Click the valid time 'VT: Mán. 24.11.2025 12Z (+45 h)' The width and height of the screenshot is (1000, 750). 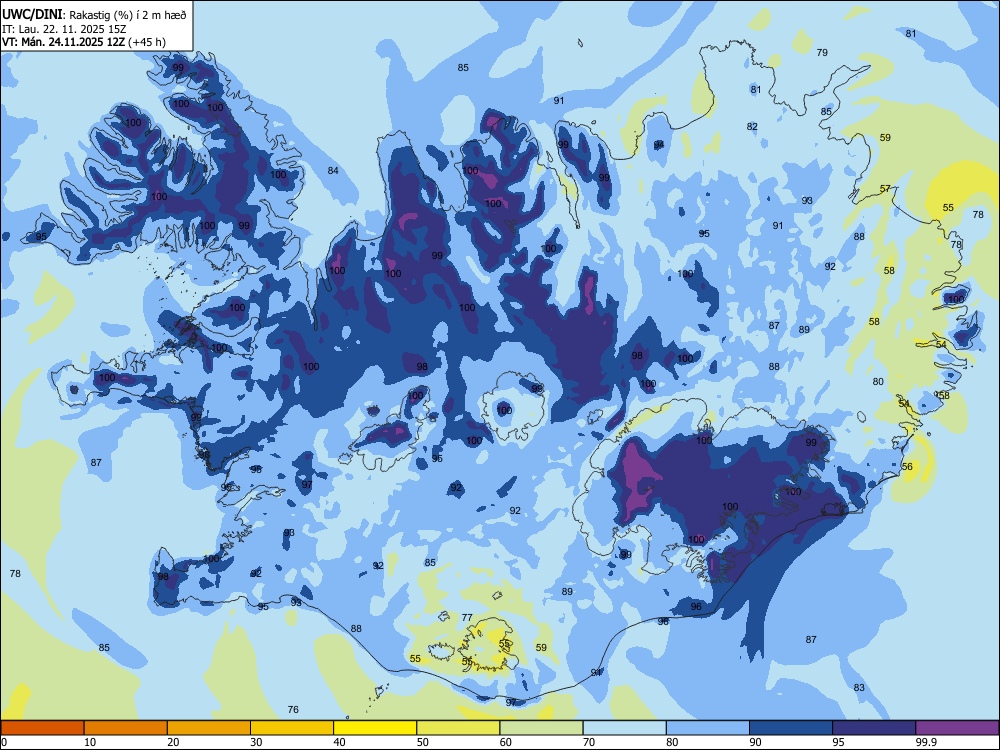click(84, 42)
